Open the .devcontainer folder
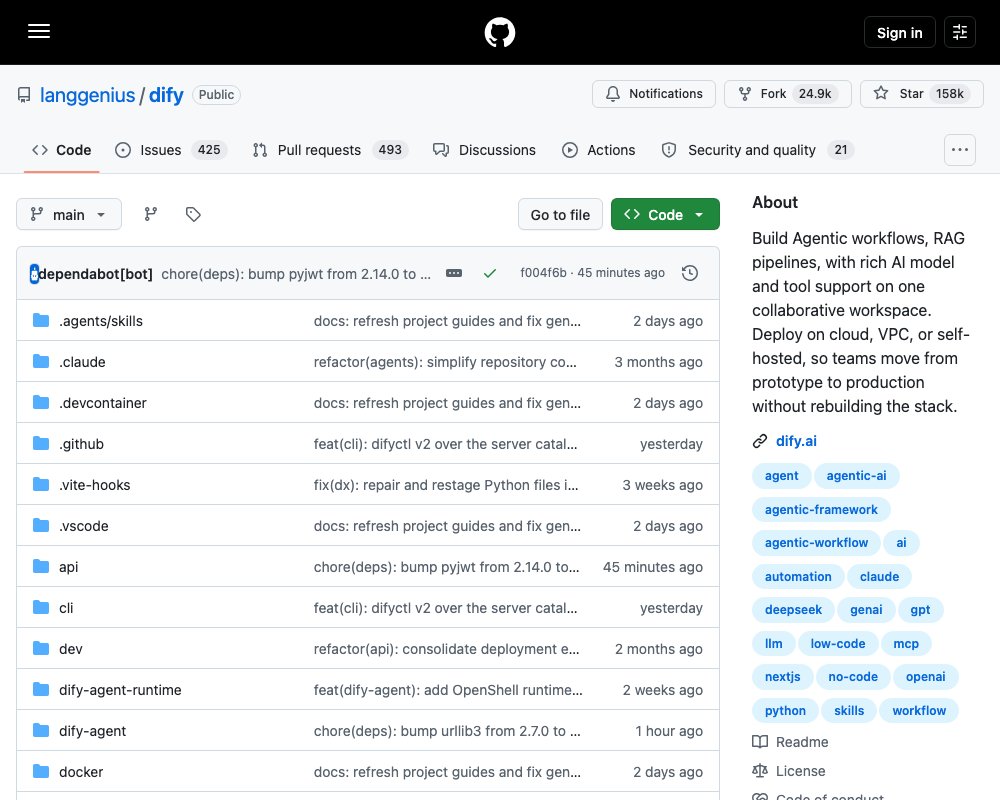This screenshot has height=800, width=1000. 103,403
